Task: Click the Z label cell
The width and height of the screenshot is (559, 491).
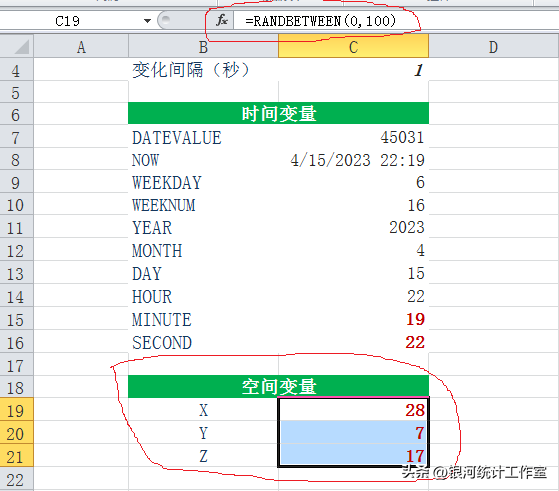Action: [203, 456]
